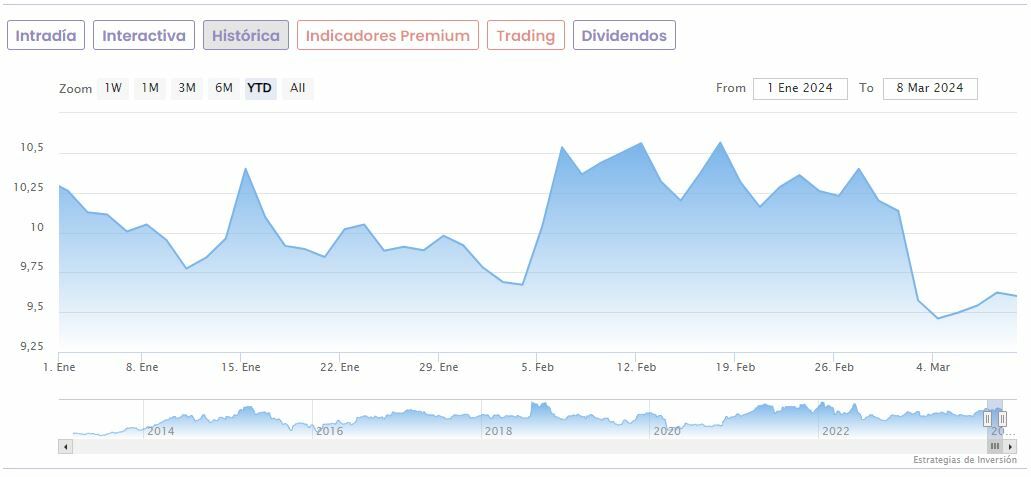Open the Indicadores Premium section
Viewport: 1031px width, 477px height.
pyautogui.click(x=388, y=36)
